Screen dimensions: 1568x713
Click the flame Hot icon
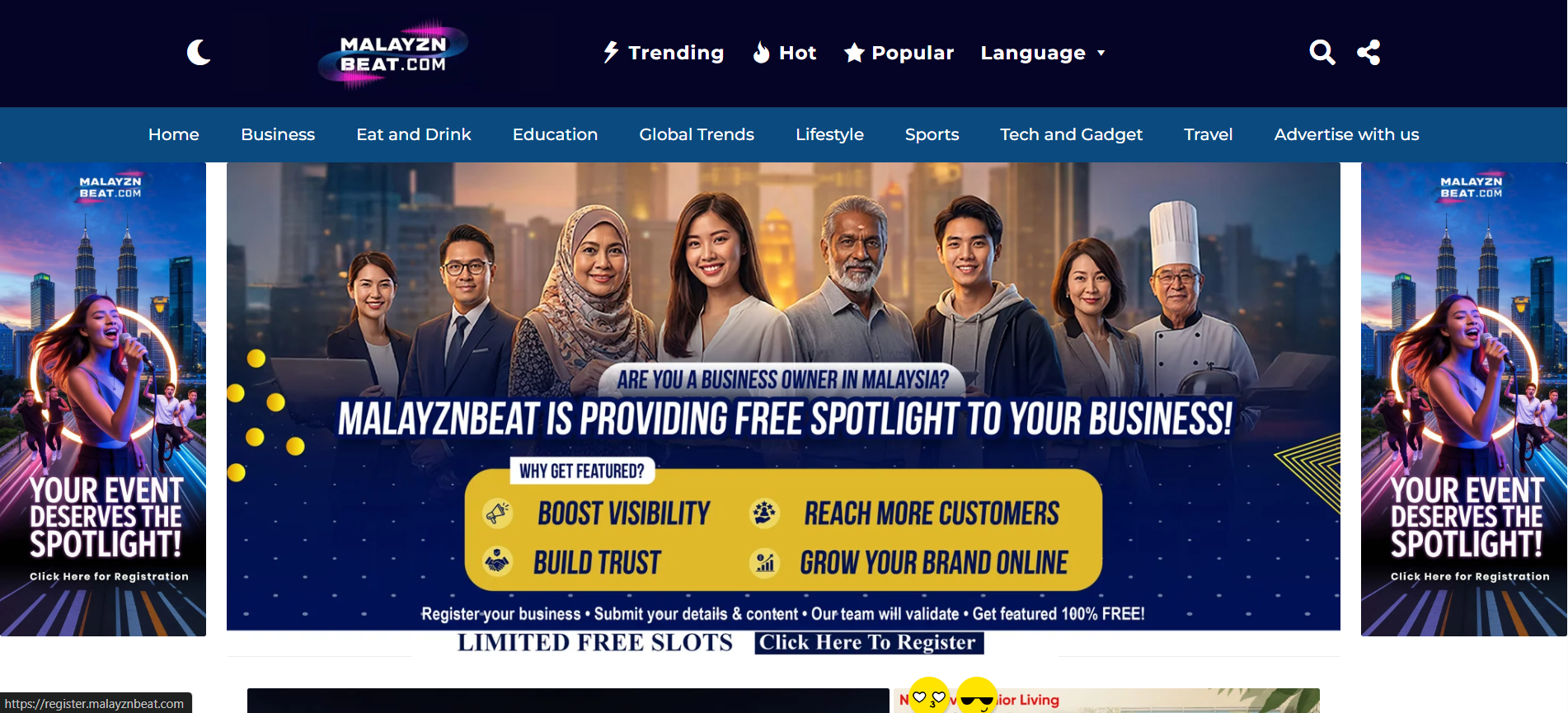click(762, 53)
